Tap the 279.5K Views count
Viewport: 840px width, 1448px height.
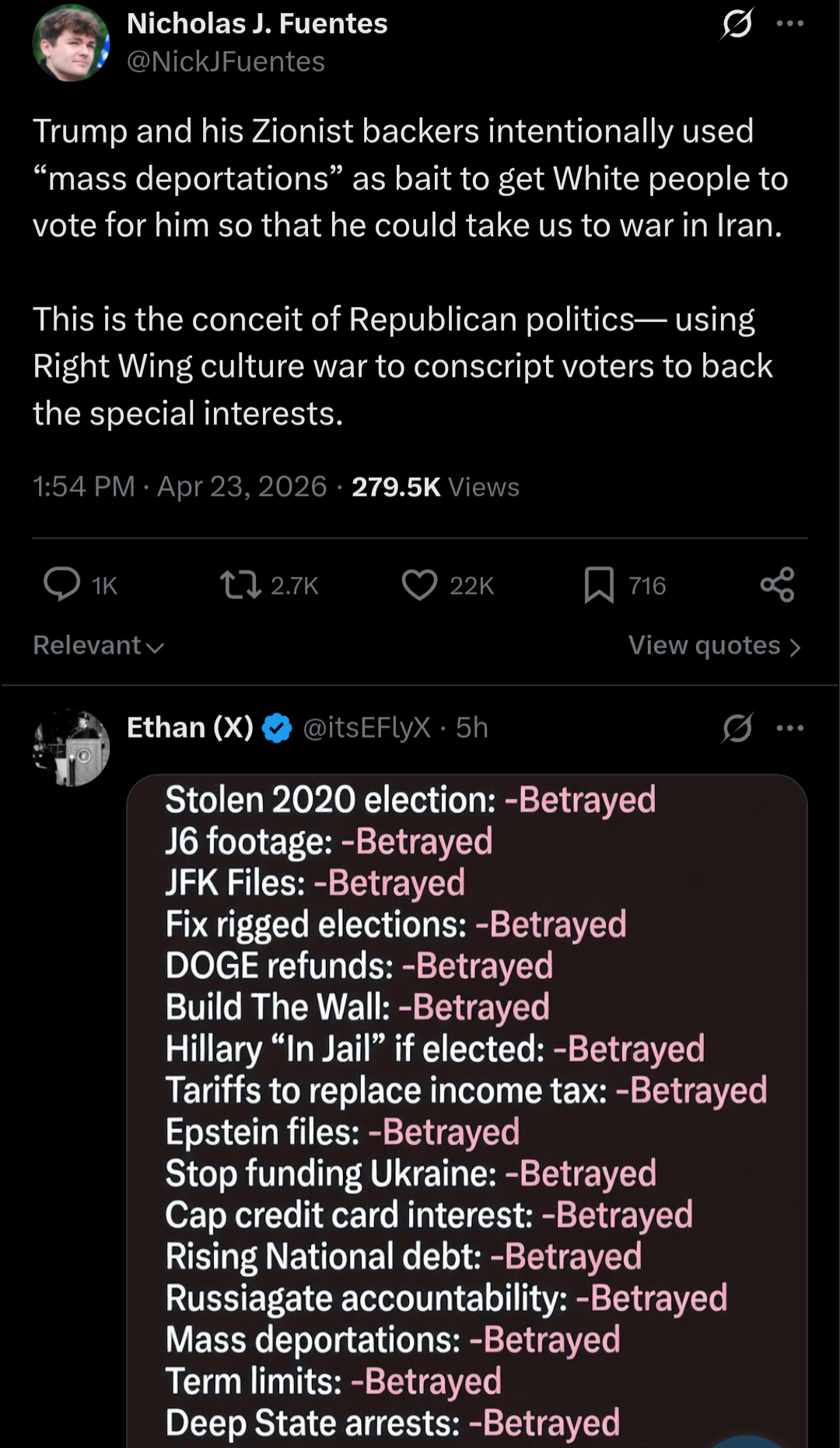435,487
